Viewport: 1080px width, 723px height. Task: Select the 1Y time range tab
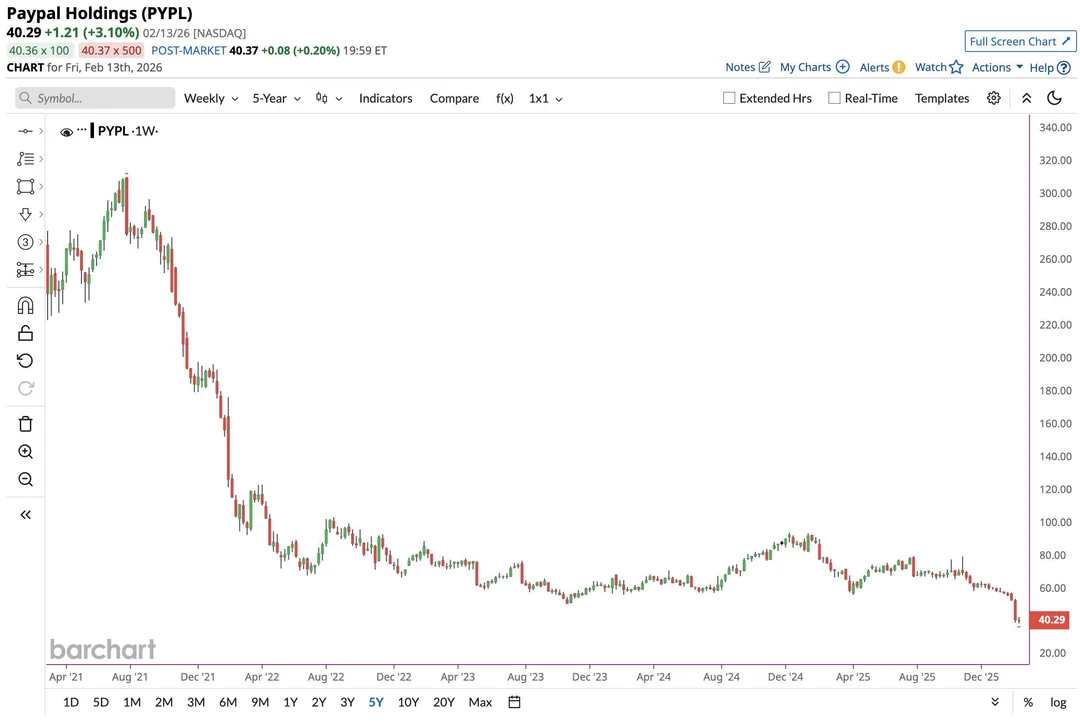pos(290,702)
